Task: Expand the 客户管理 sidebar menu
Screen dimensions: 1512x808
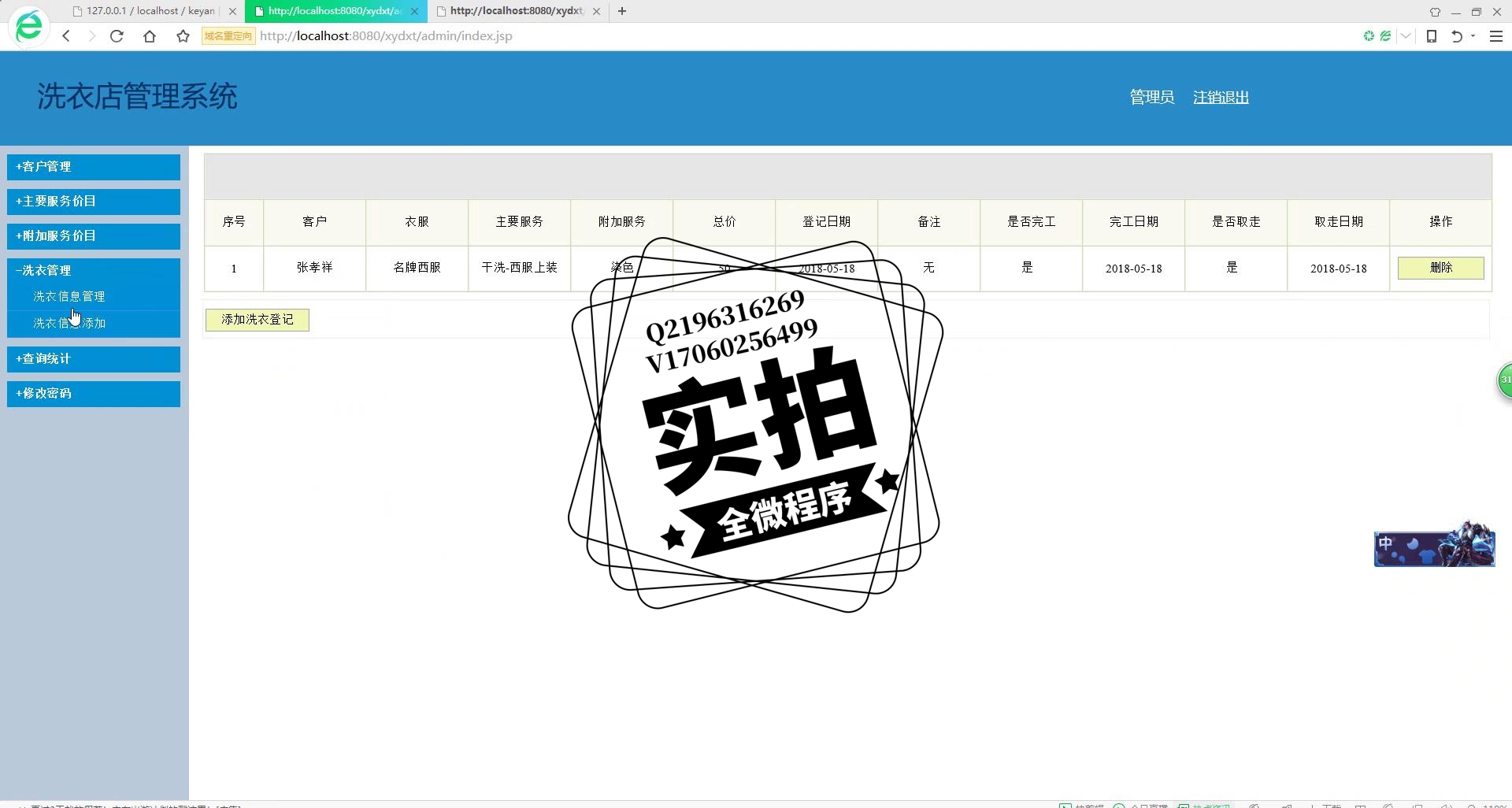Action: [x=94, y=167]
